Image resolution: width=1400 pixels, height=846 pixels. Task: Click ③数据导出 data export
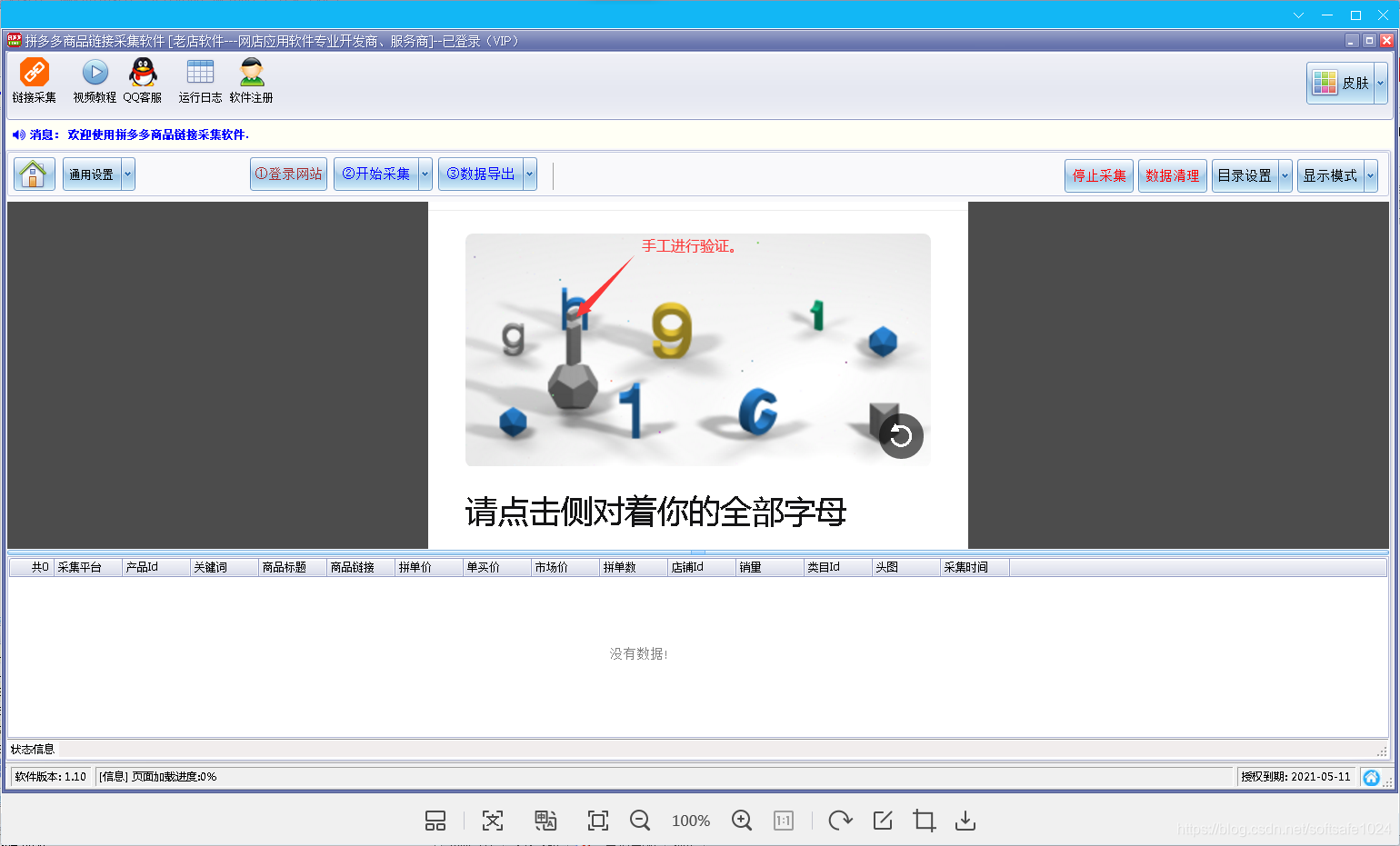pyautogui.click(x=480, y=174)
